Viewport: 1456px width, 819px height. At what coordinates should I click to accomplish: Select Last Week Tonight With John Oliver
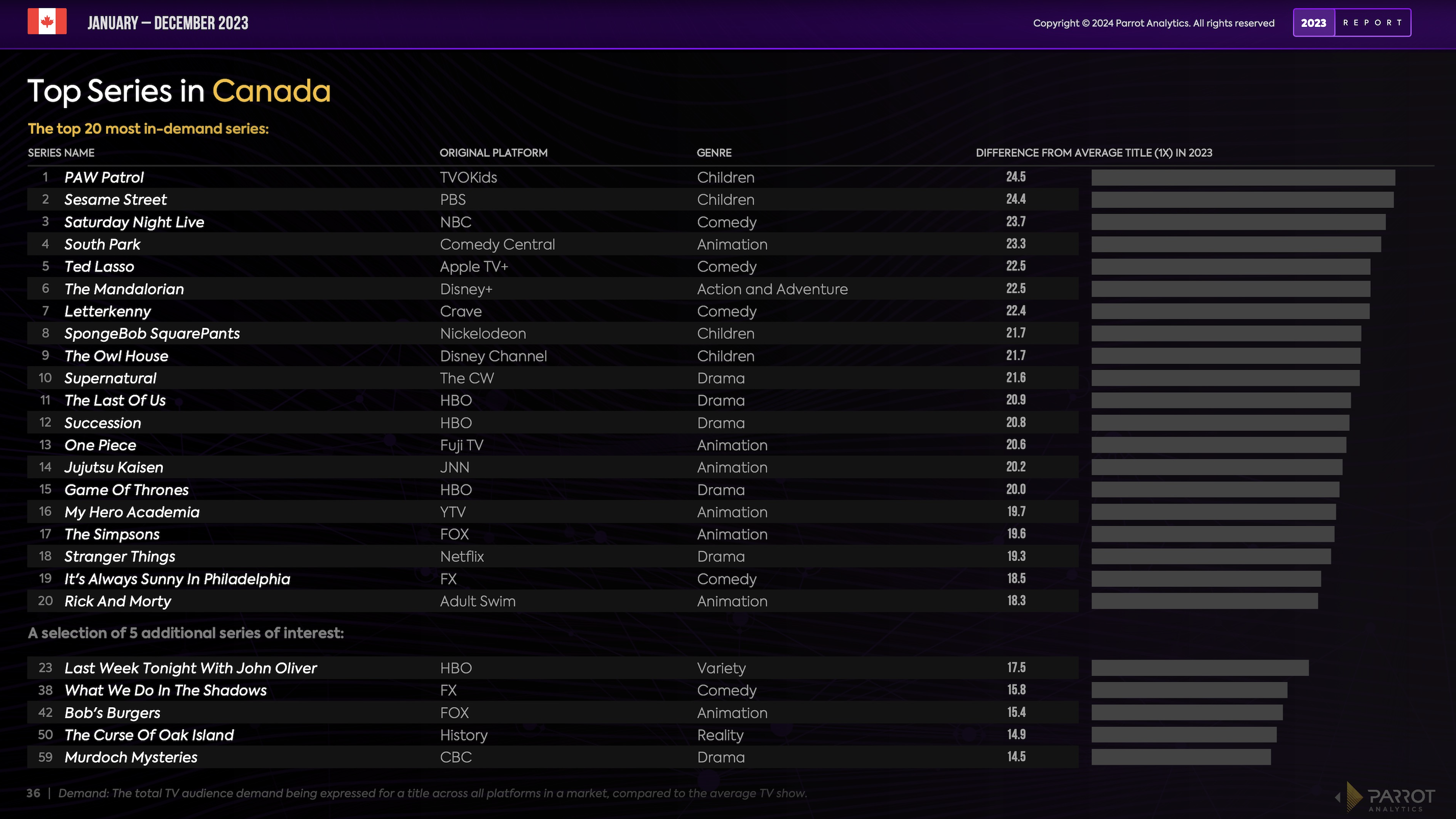(190, 668)
